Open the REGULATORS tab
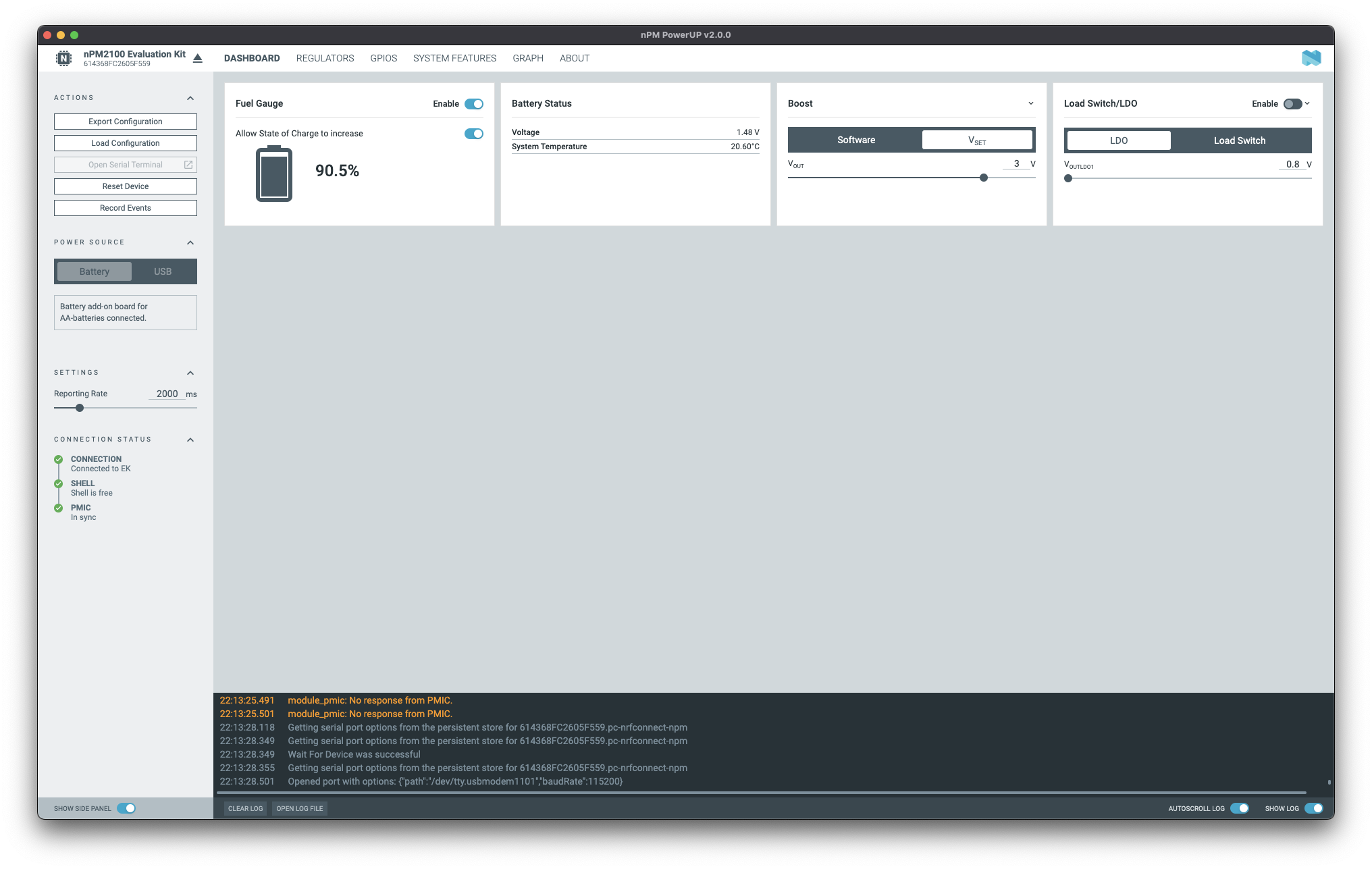The width and height of the screenshot is (1372, 869). [x=325, y=58]
